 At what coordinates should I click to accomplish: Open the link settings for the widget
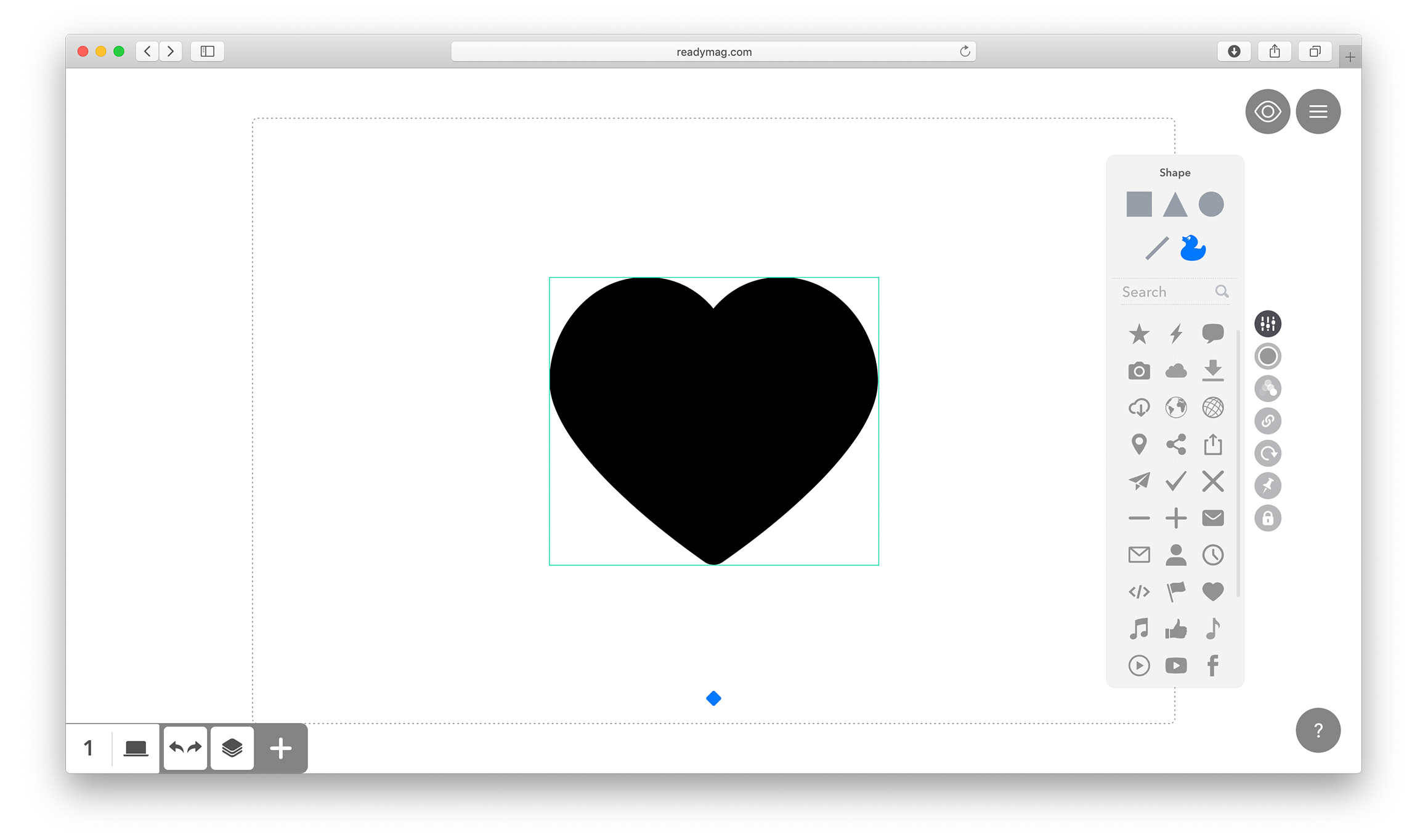[1267, 421]
